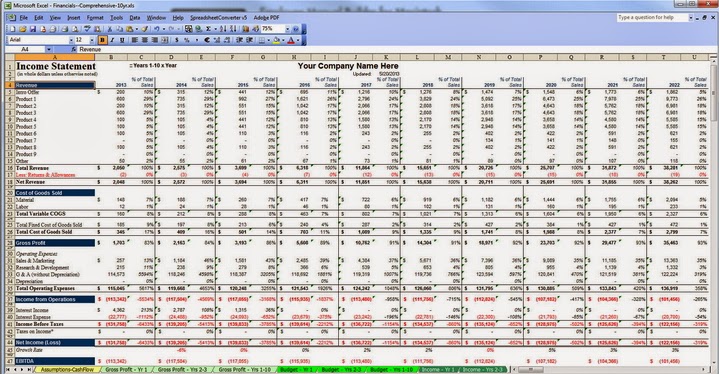719x374 pixels.
Task: Save the workbook with the floppy icon
Action: point(33,29)
